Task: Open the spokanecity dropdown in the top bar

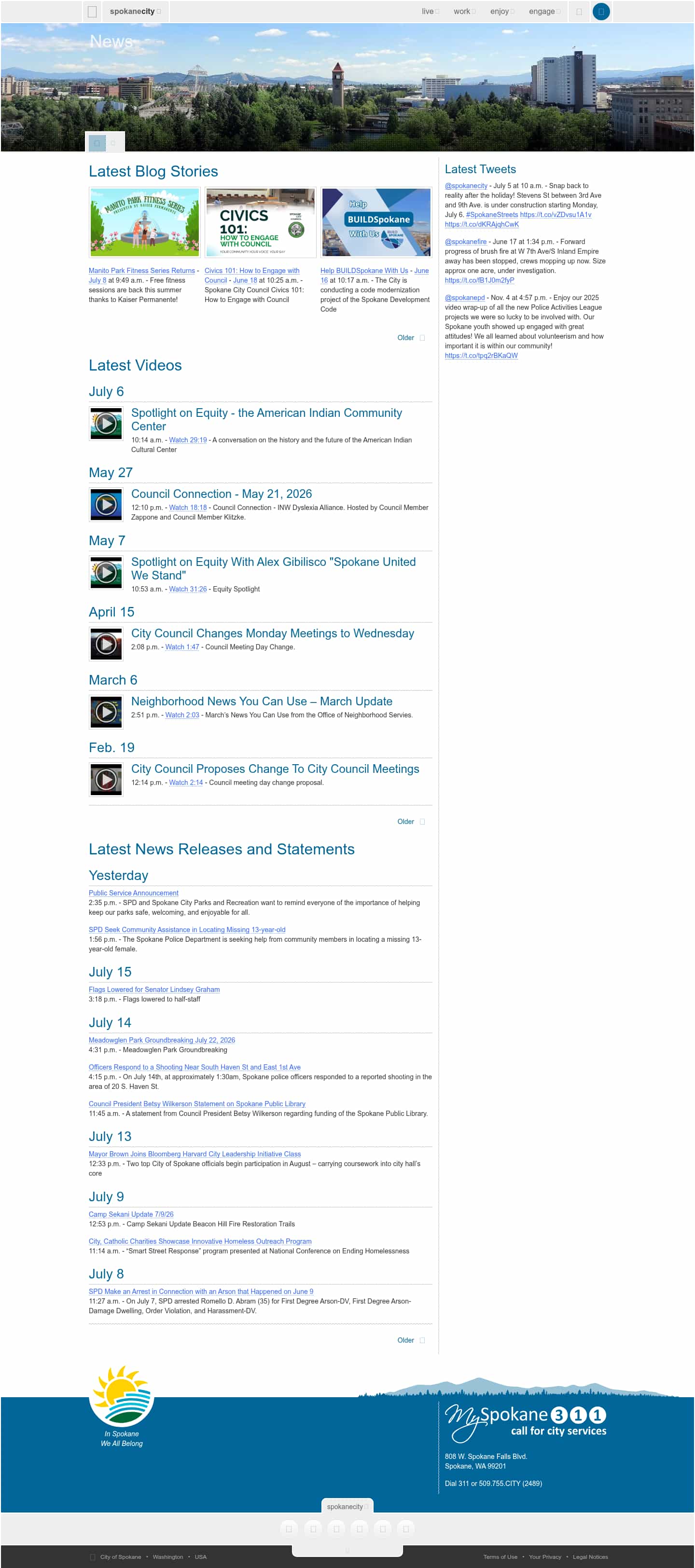Action: [x=135, y=12]
